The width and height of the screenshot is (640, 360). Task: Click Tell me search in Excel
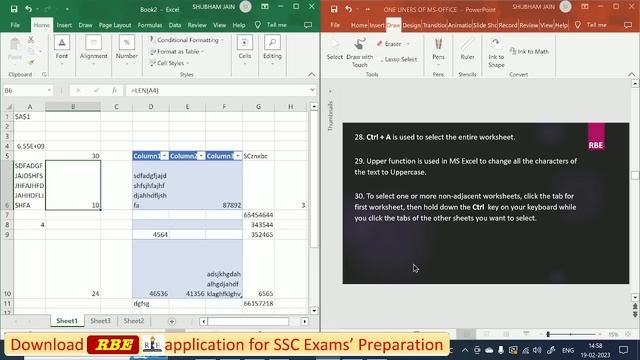coord(271,25)
